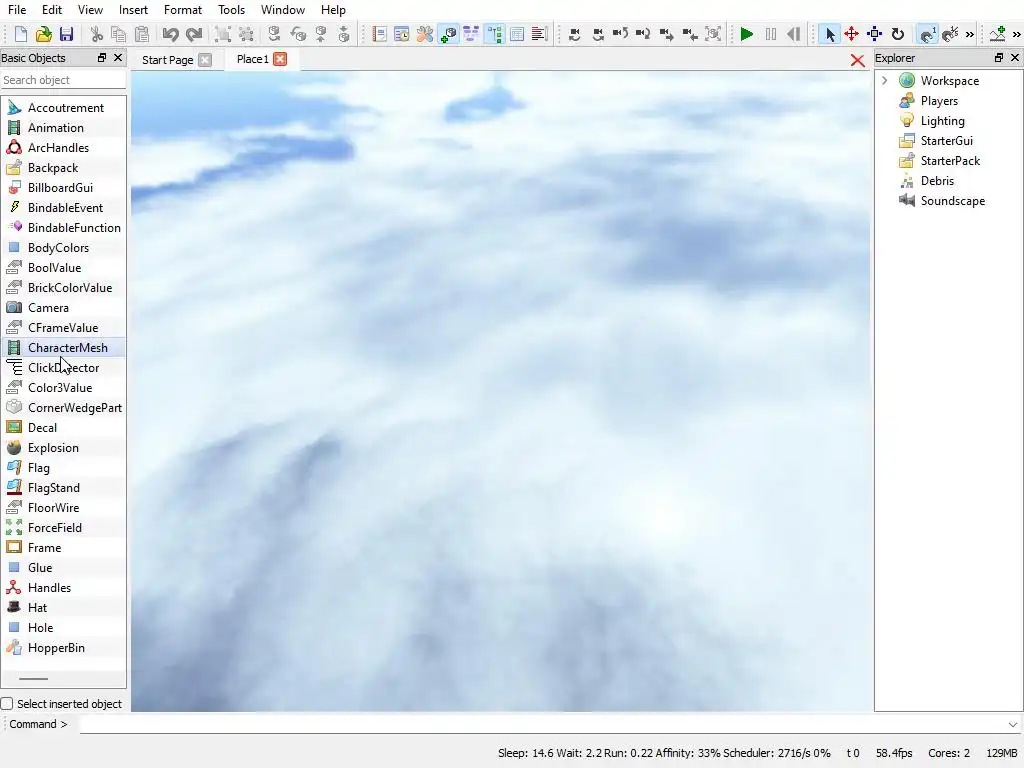Image resolution: width=1024 pixels, height=768 pixels.
Task: Toggle the Explorer tree panel toolbar icon
Action: 494,34
